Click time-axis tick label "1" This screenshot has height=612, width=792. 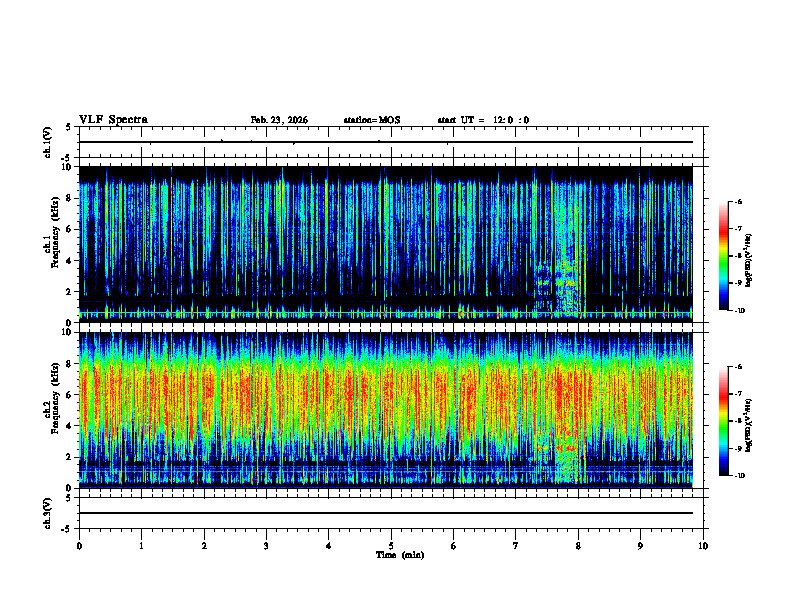pyautogui.click(x=141, y=546)
